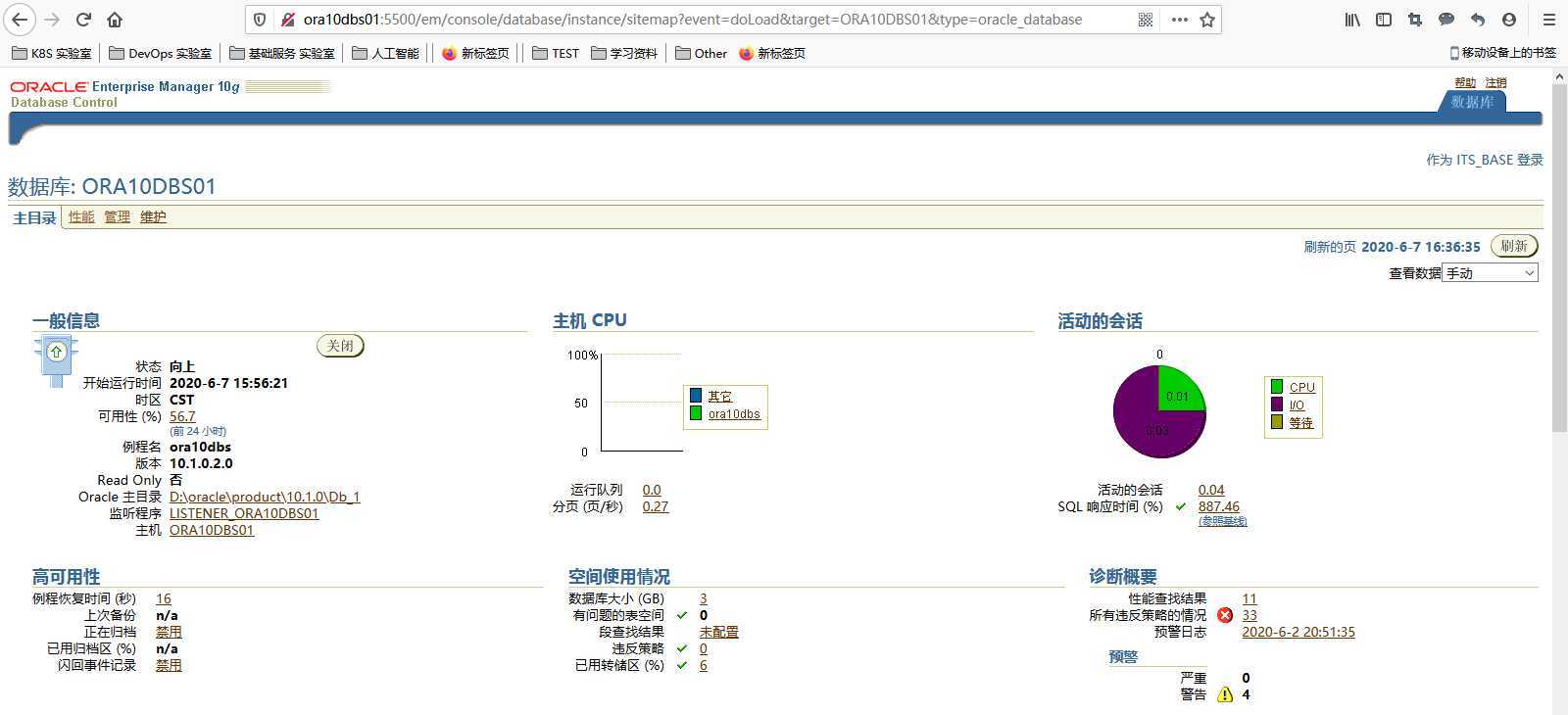This screenshot has height=715, width=1568.
Task: Click the 参照基线 link
Action: 1223,521
